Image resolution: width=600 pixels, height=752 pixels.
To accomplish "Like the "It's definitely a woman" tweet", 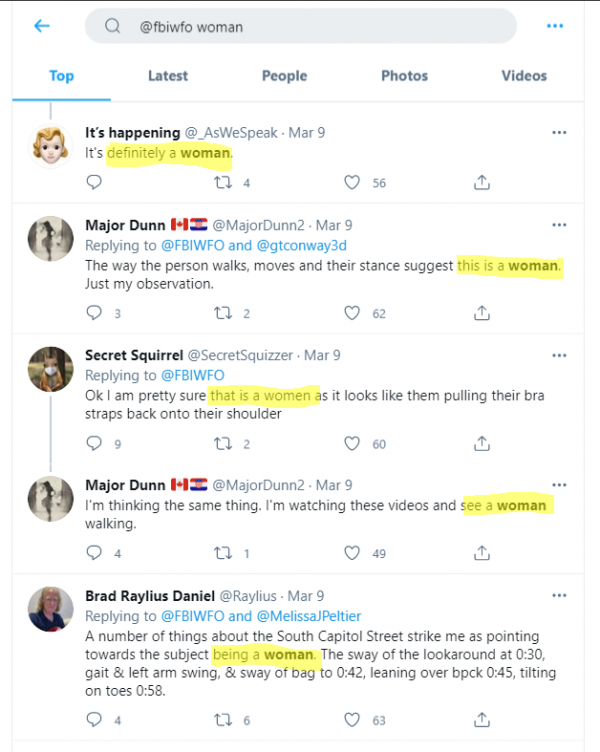I will click(352, 183).
